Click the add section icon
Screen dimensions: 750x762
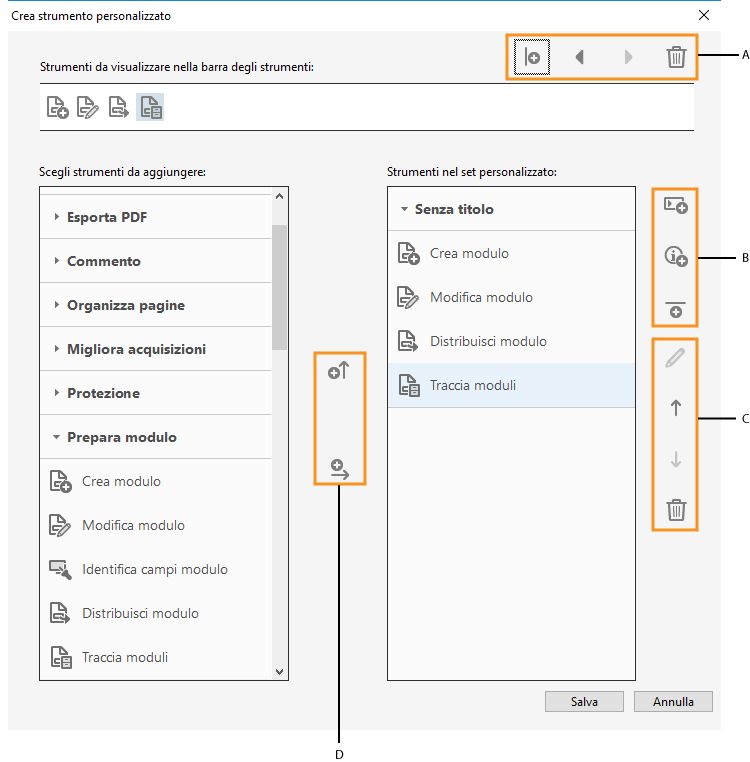[x=676, y=205]
